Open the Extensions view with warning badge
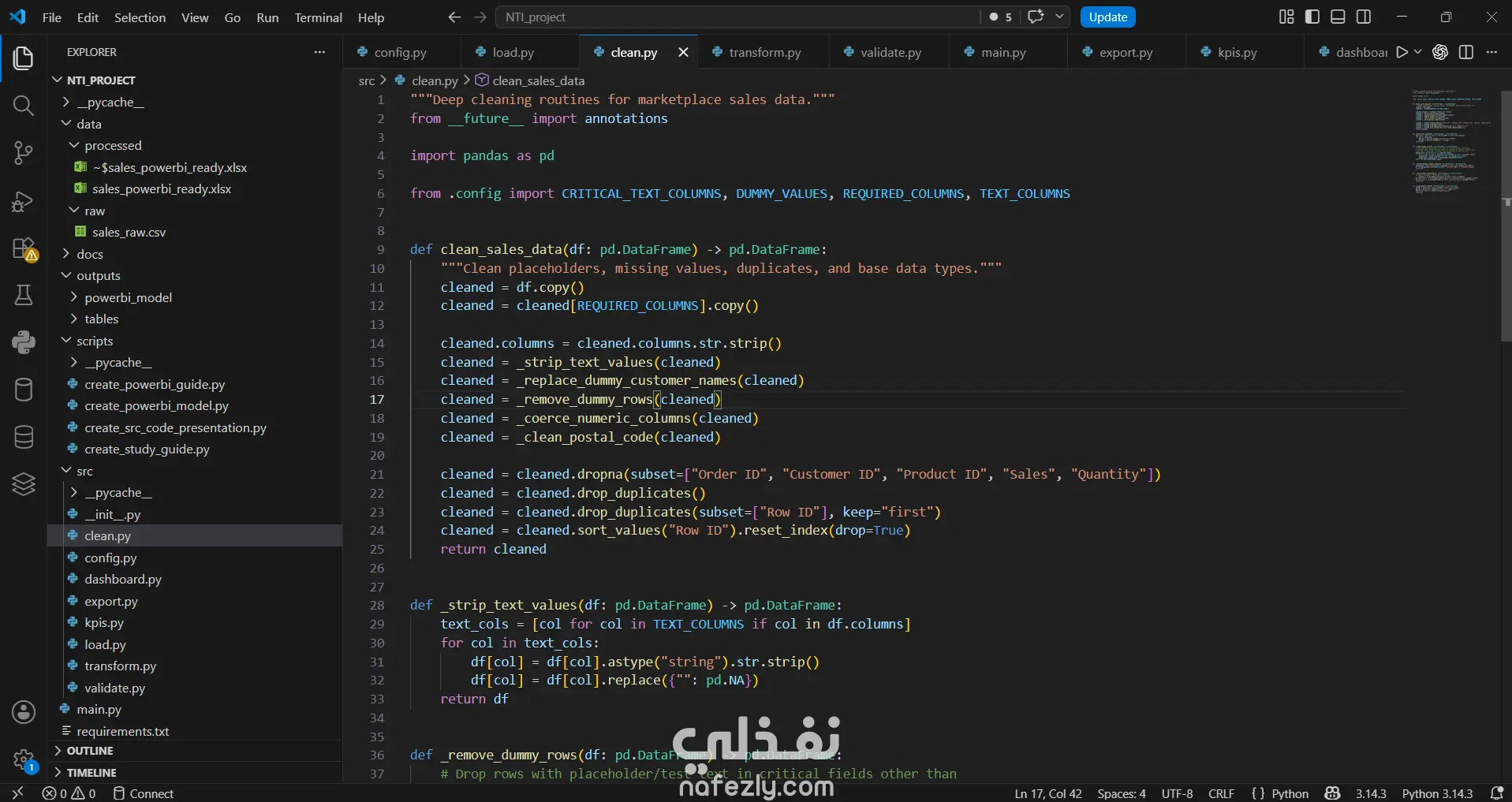The width and height of the screenshot is (1512, 802). point(24,248)
